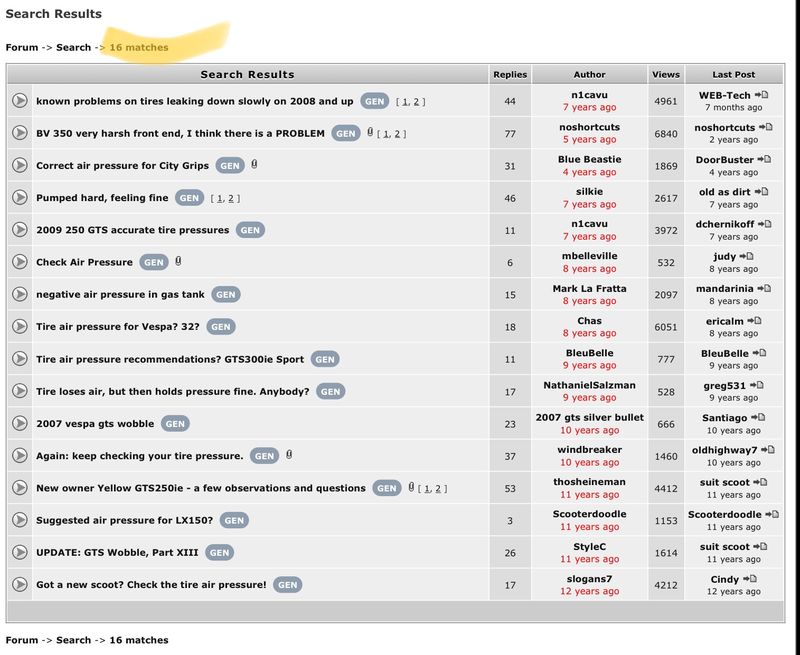Jump to last post icon beside DoorBuster
The width and height of the screenshot is (800, 655).
(x=764, y=159)
